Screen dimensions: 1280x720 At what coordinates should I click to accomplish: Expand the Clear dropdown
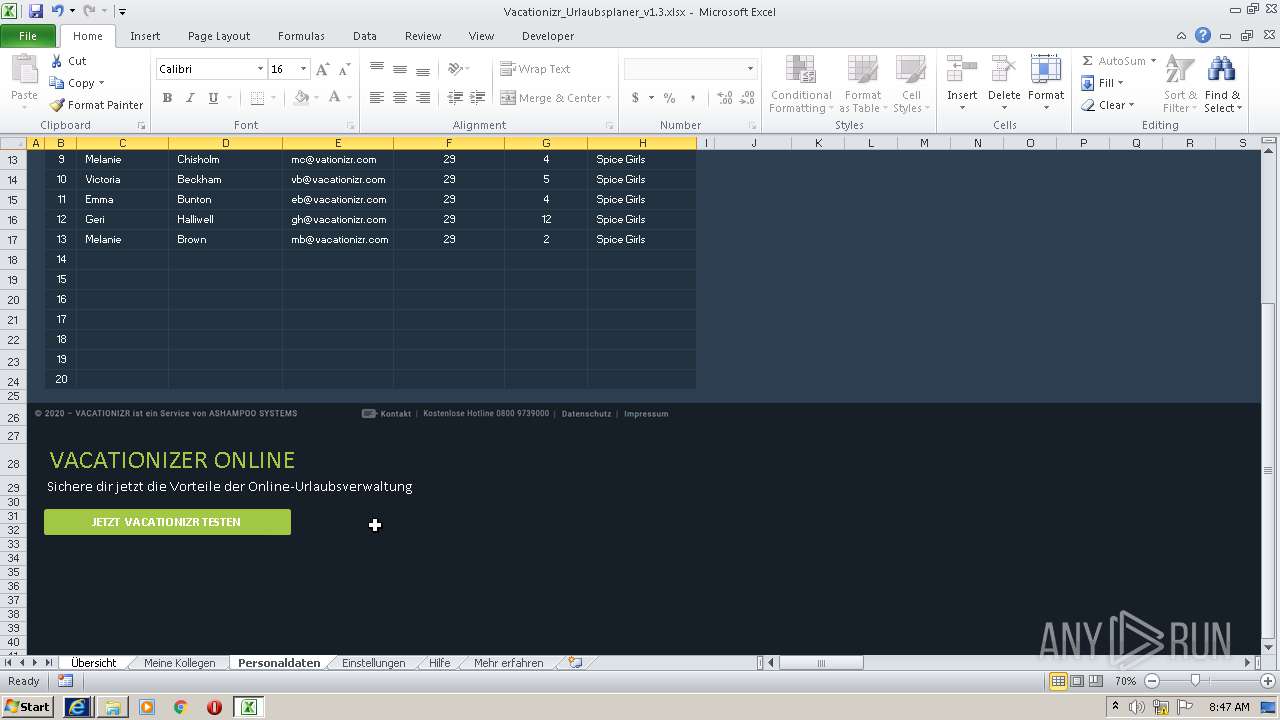click(1131, 105)
